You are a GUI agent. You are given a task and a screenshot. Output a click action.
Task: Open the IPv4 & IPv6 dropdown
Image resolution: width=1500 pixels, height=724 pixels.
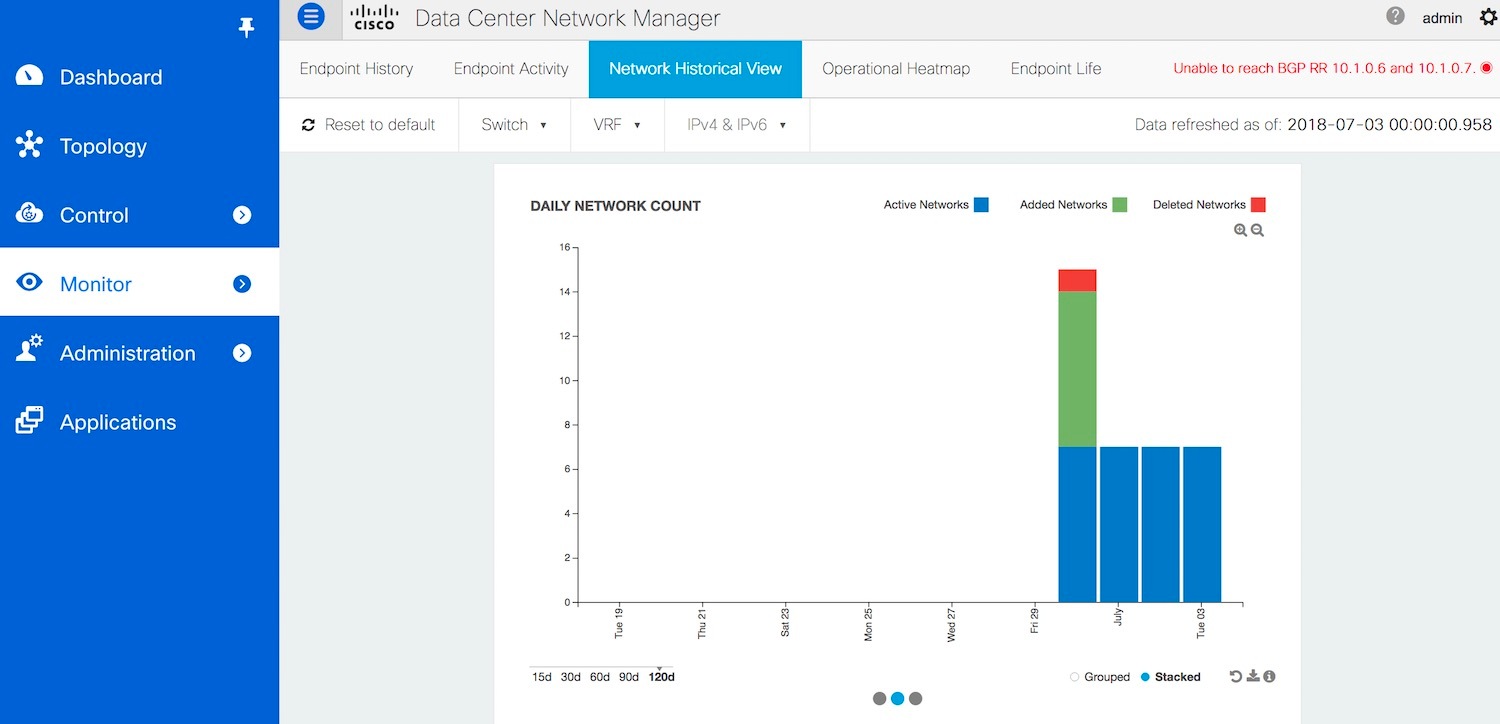(736, 125)
